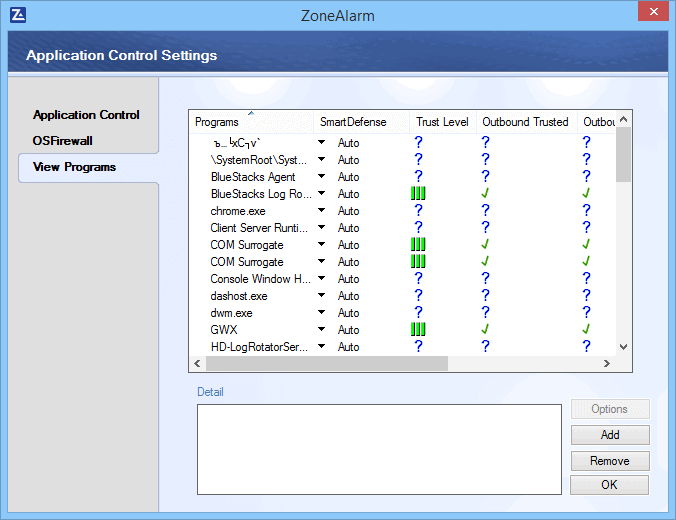
Task: Open SmartDefense dropdown for BlueStacks Agent
Action: (322, 176)
